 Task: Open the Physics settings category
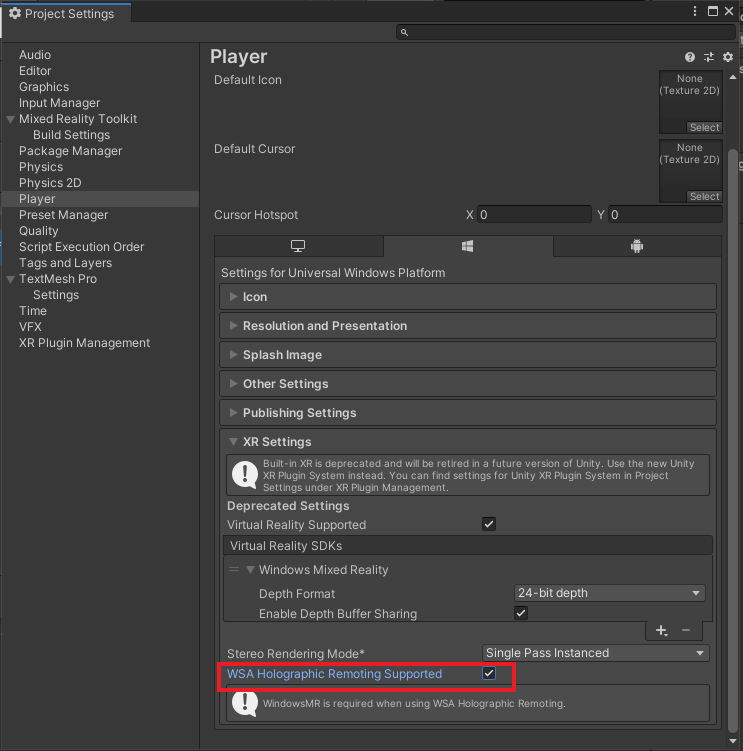coord(41,167)
